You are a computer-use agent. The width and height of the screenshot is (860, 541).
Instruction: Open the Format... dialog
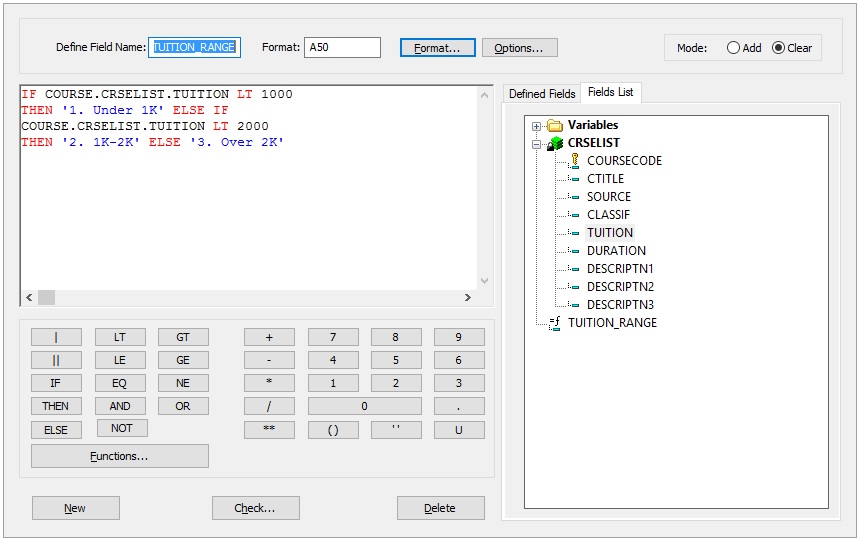click(x=437, y=48)
